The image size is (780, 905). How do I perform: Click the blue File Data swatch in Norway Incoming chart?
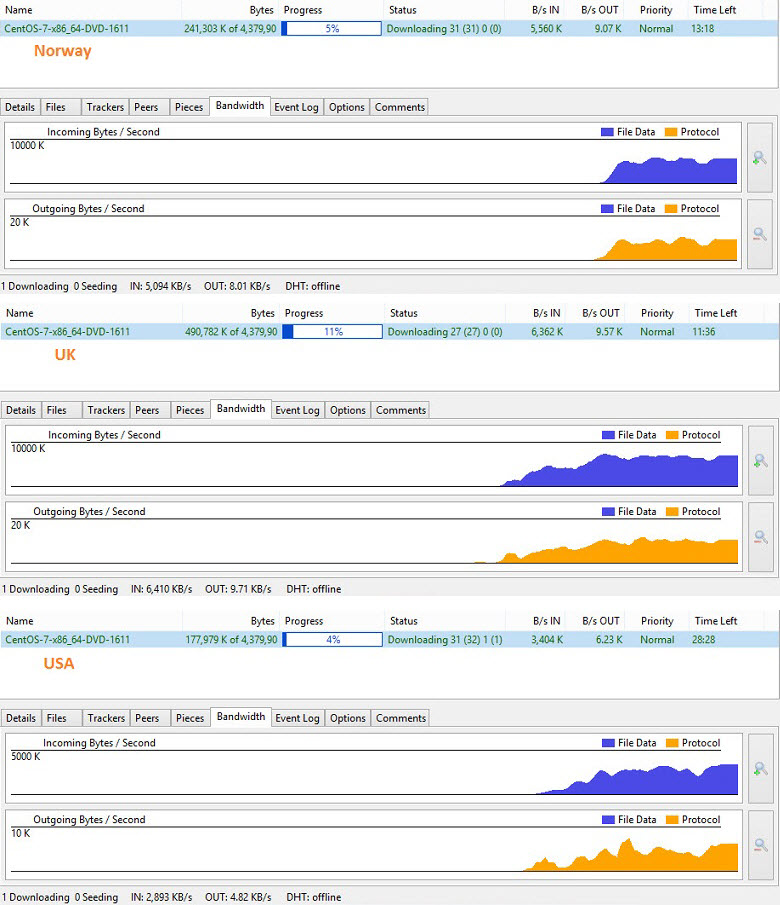607,132
